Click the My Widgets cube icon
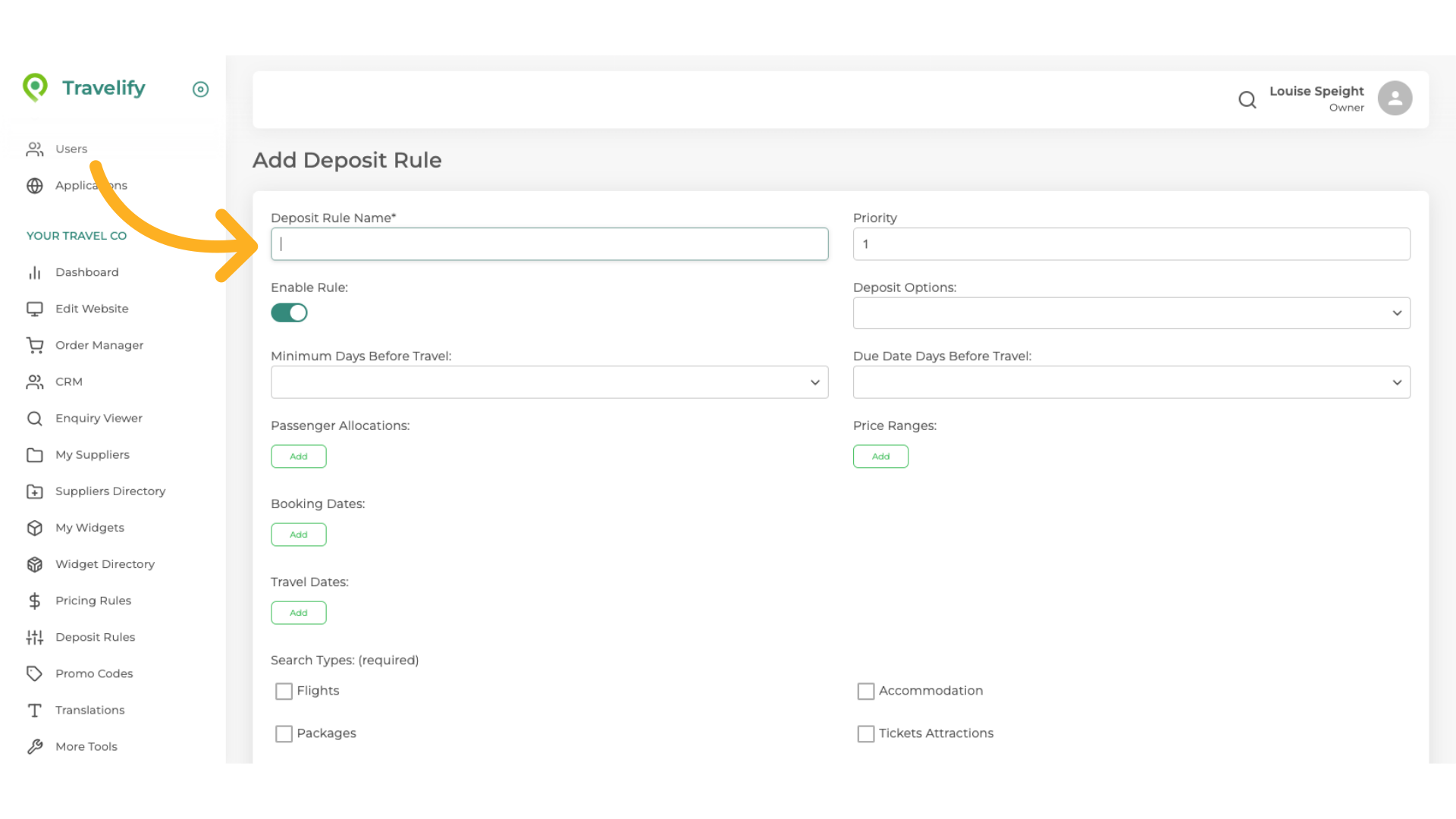Screen dimensions: 1456x819 pos(35,528)
